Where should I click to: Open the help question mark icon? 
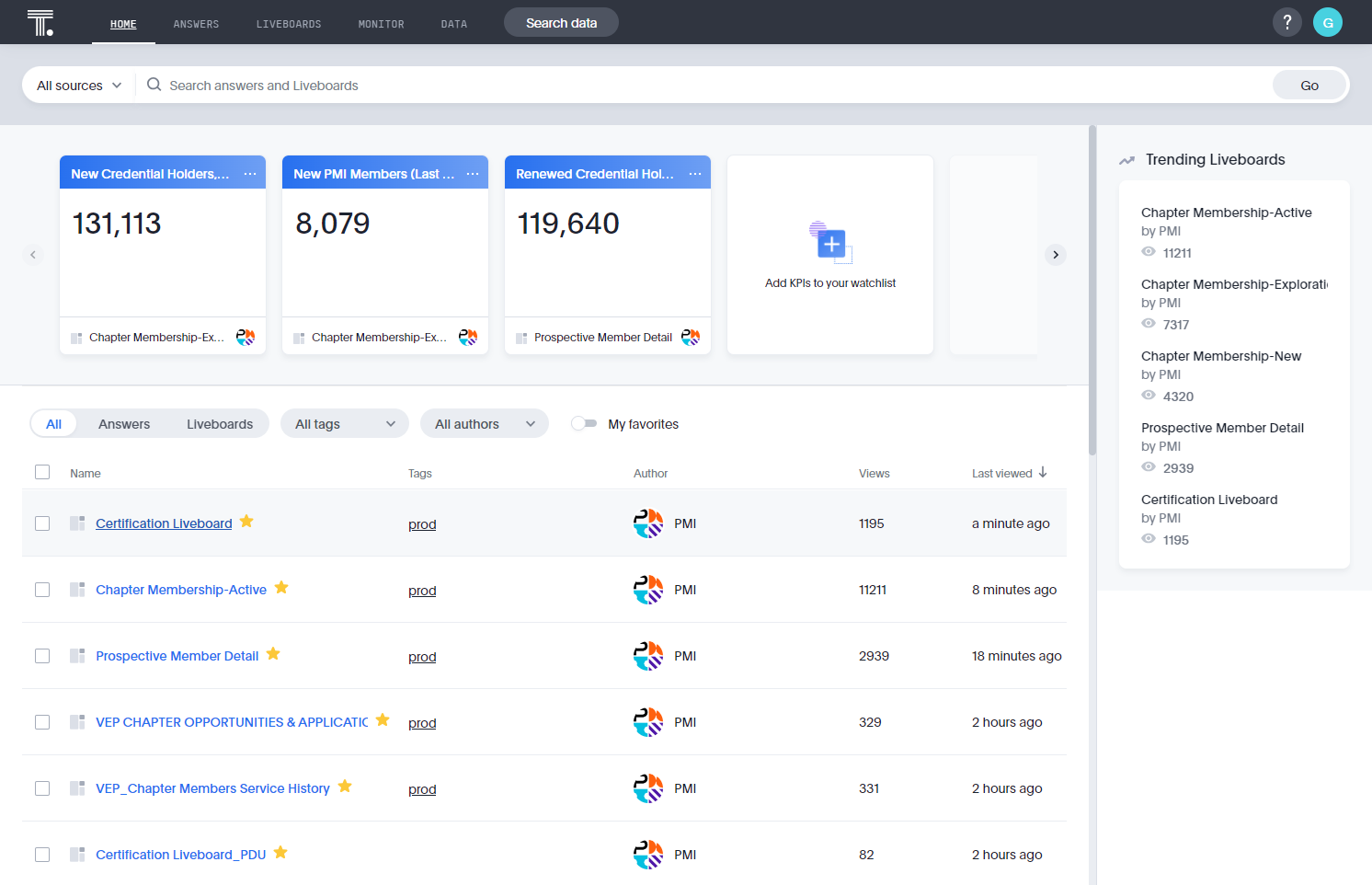click(x=1287, y=22)
